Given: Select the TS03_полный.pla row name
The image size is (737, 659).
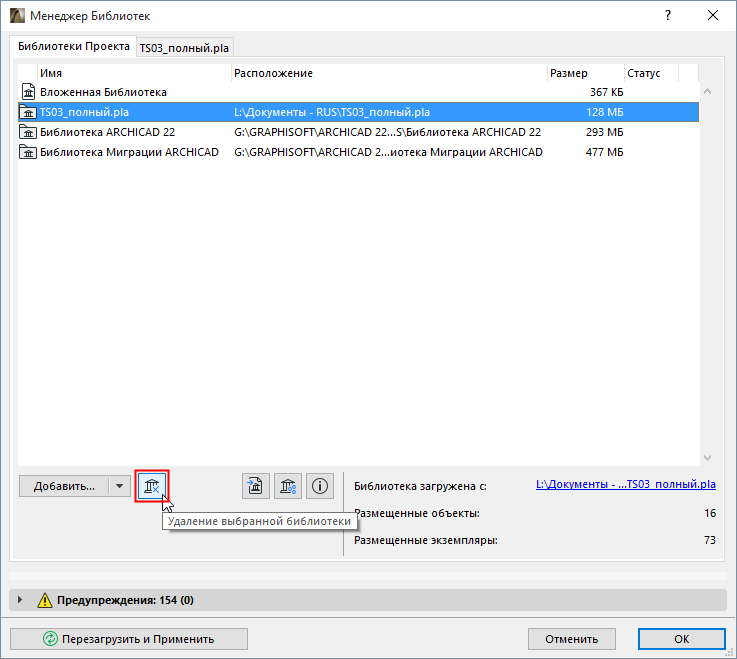Looking at the screenshot, I should [85, 112].
